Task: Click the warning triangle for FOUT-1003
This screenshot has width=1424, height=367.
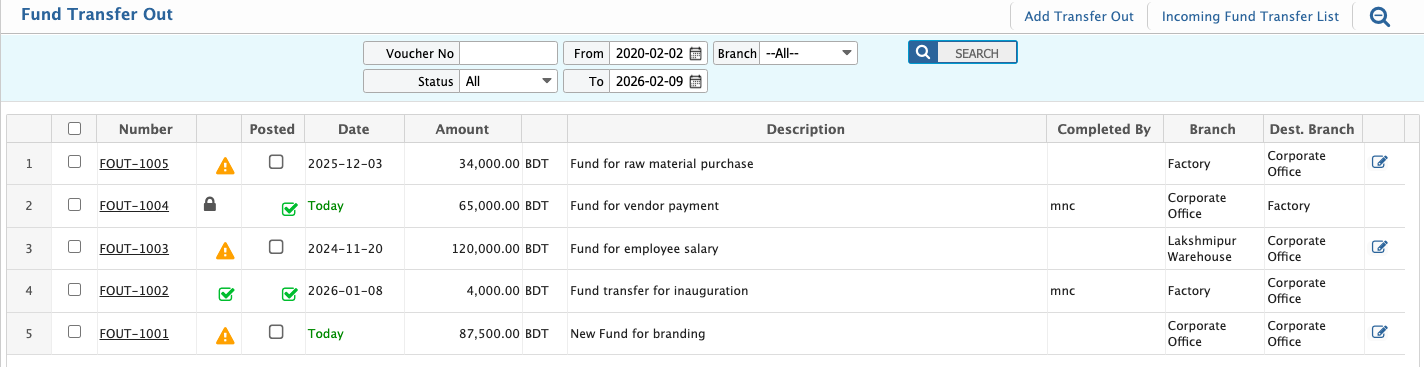Action: pos(226,250)
